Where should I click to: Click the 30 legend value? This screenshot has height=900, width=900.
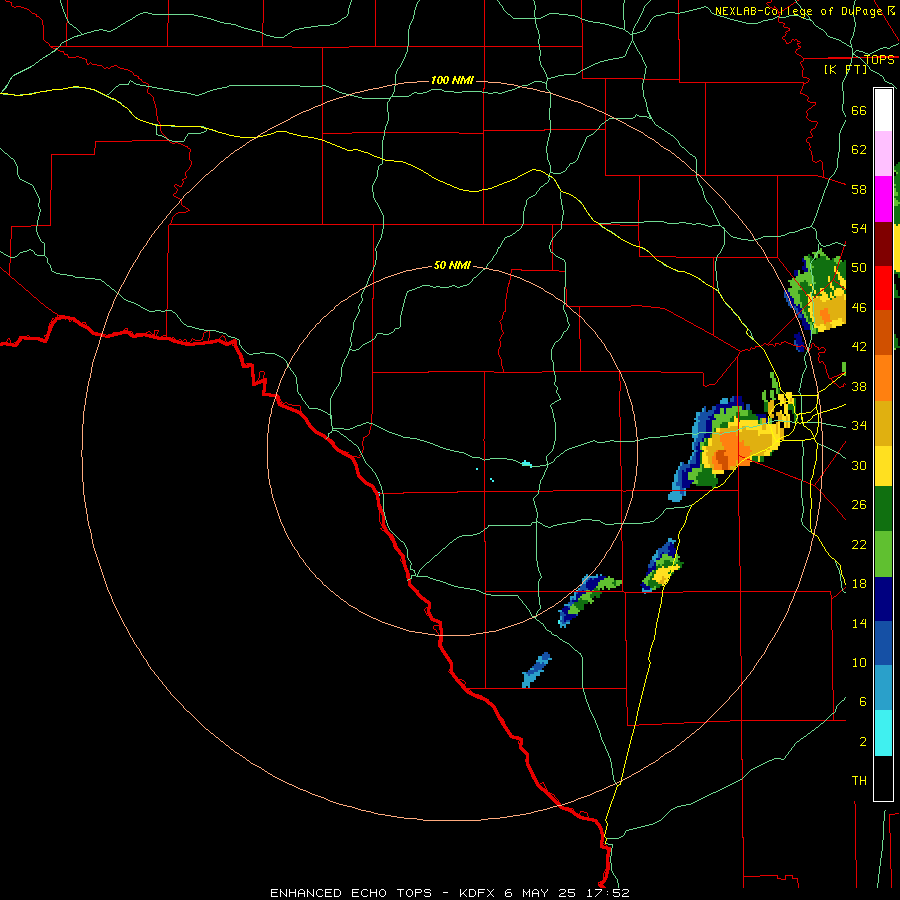point(859,465)
